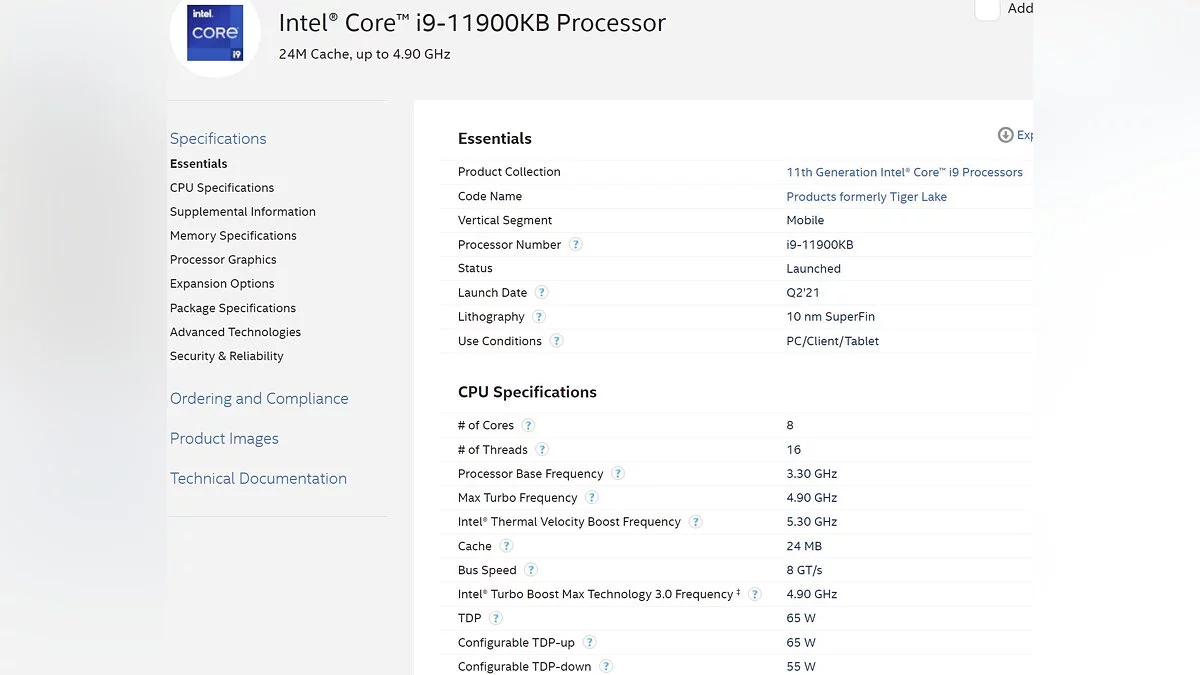Open Ordering and Compliance section
The width and height of the screenshot is (1200, 675).
[259, 398]
